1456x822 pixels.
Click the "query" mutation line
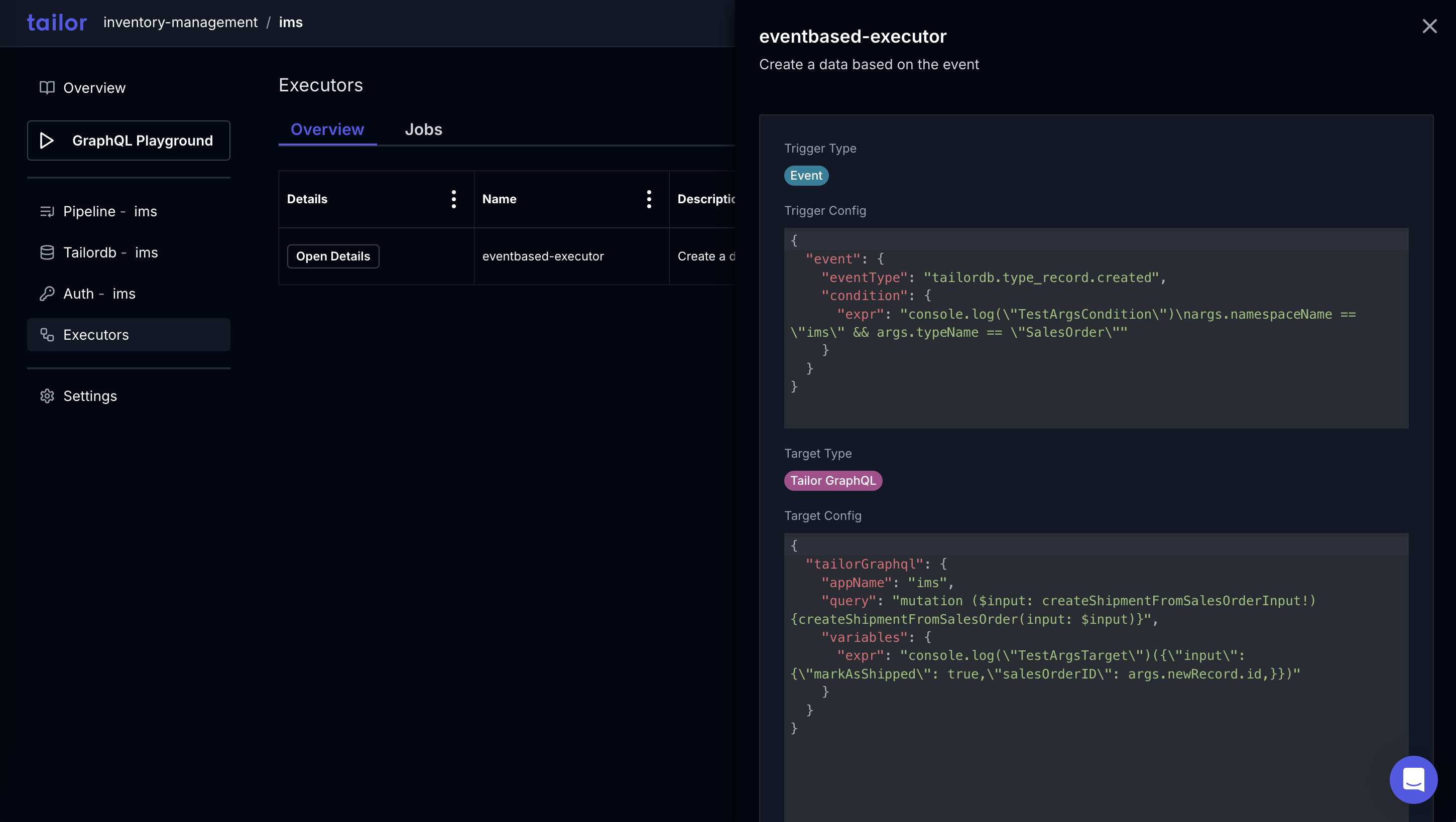1068,601
